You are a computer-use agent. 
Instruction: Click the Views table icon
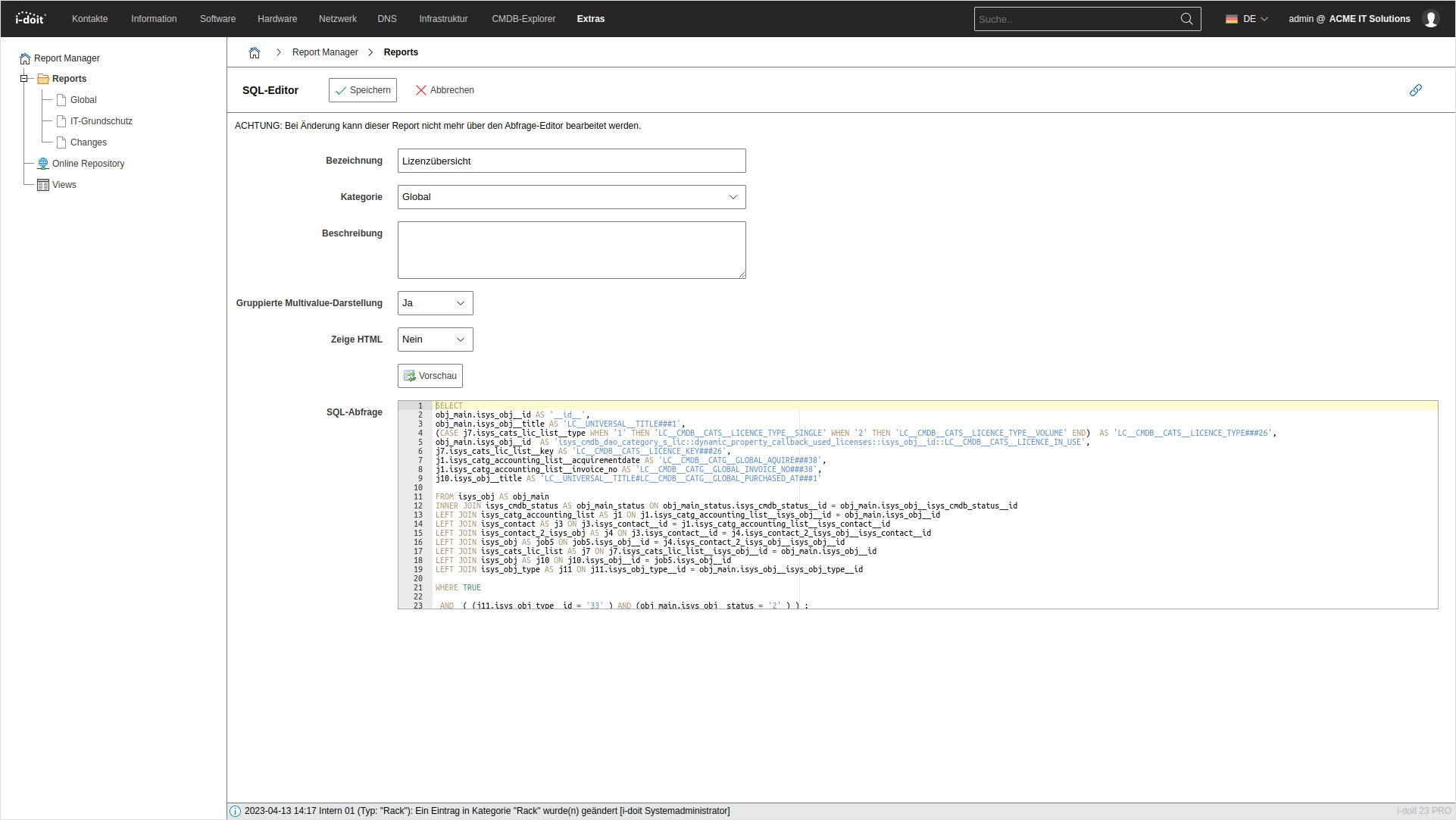coord(43,185)
